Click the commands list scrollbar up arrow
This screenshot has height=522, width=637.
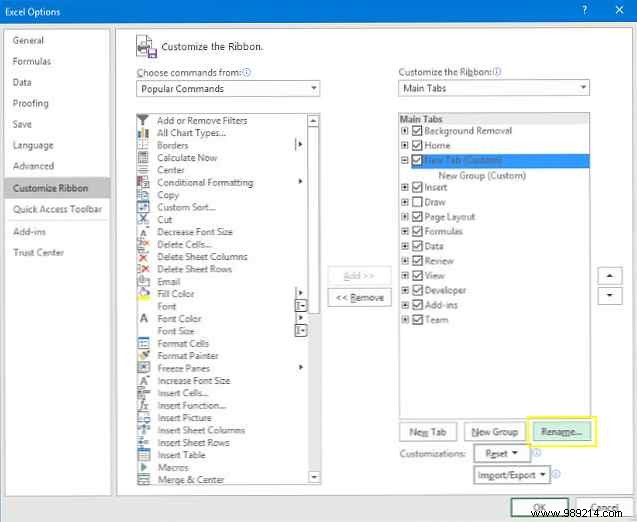coord(313,121)
